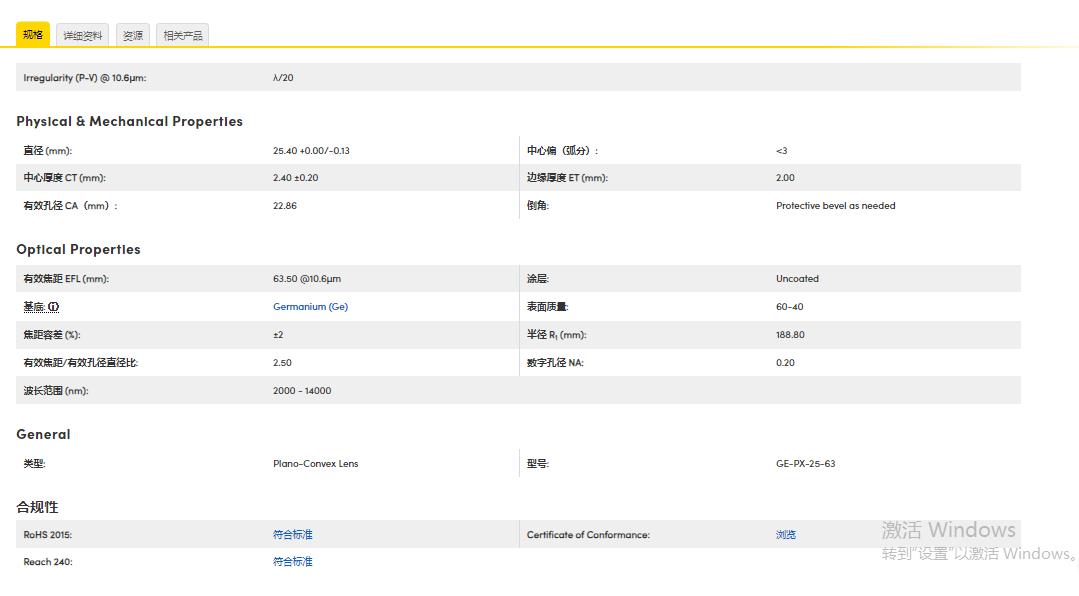1079x596 pixels.
Task: Select the Physical & Mechanical Properties heading
Action: click(129, 121)
